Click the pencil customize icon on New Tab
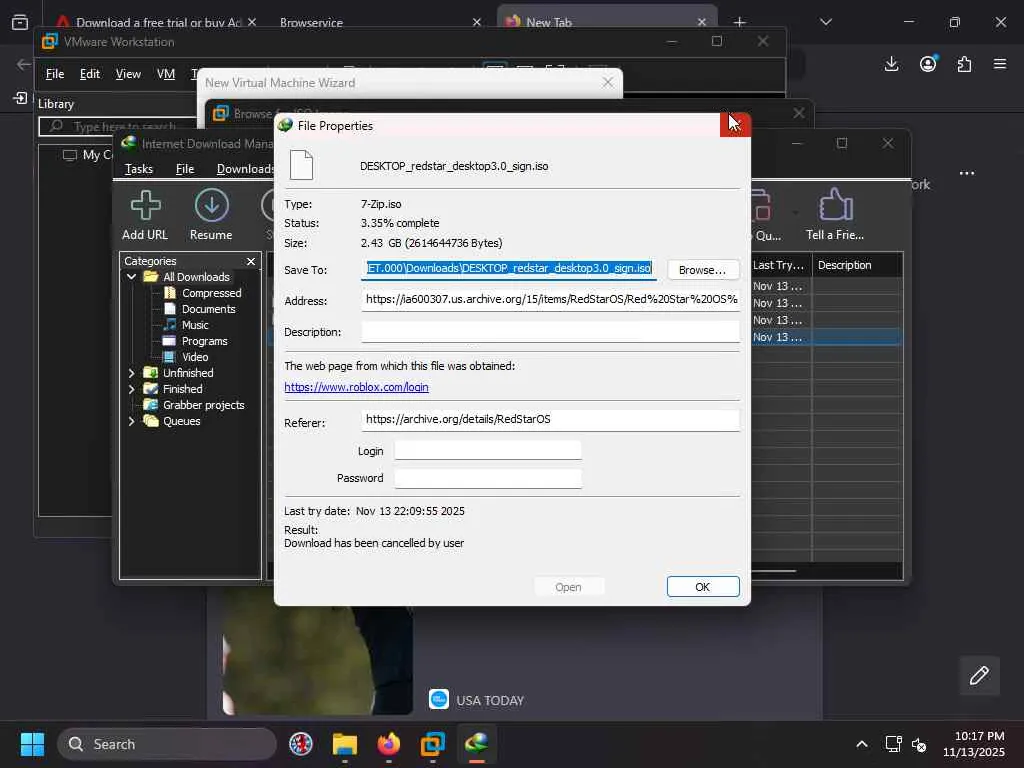This screenshot has height=768, width=1024. (979, 675)
